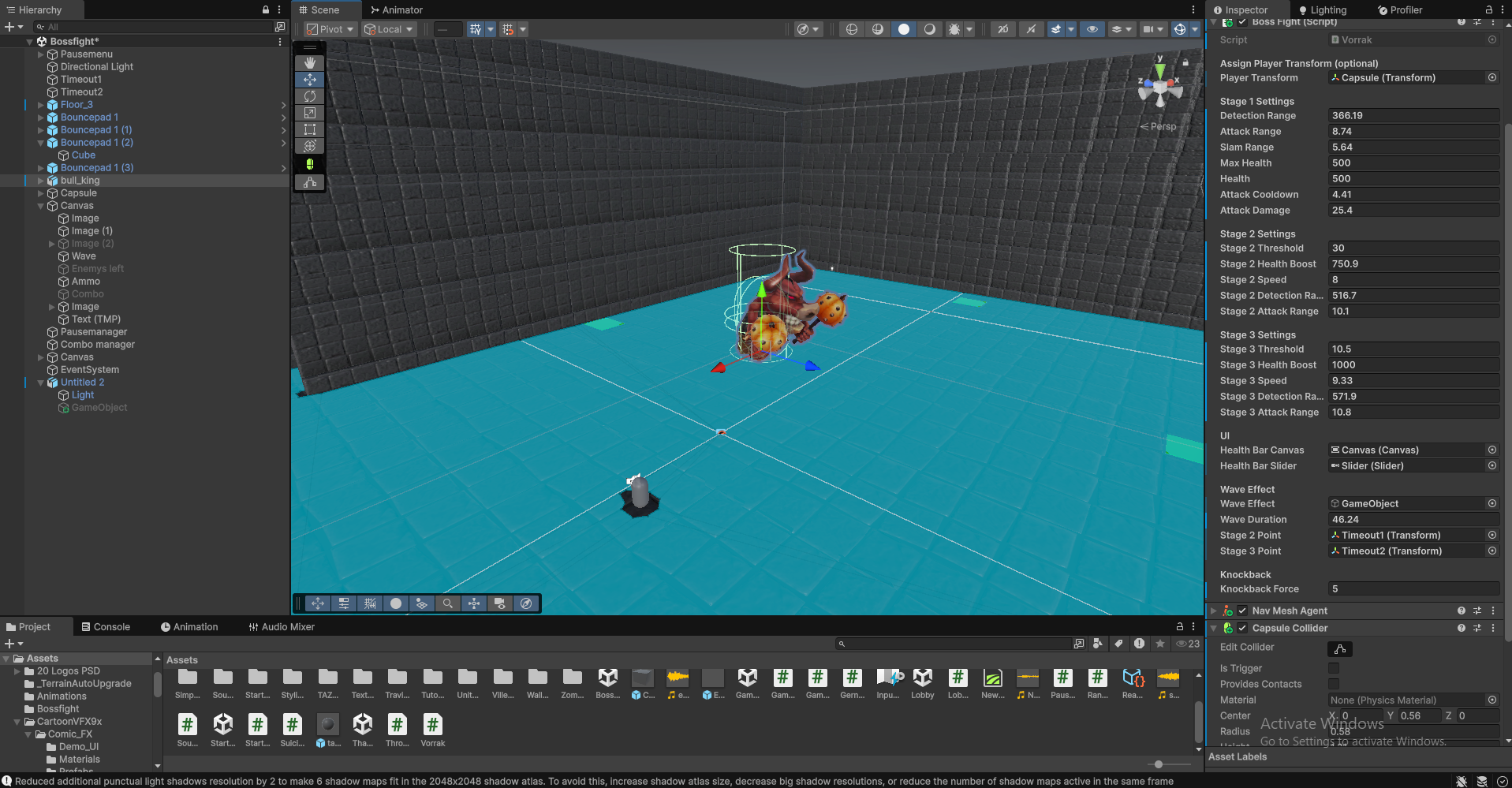Switch to the Animator tab
The height and width of the screenshot is (788, 1512).
coord(396,9)
